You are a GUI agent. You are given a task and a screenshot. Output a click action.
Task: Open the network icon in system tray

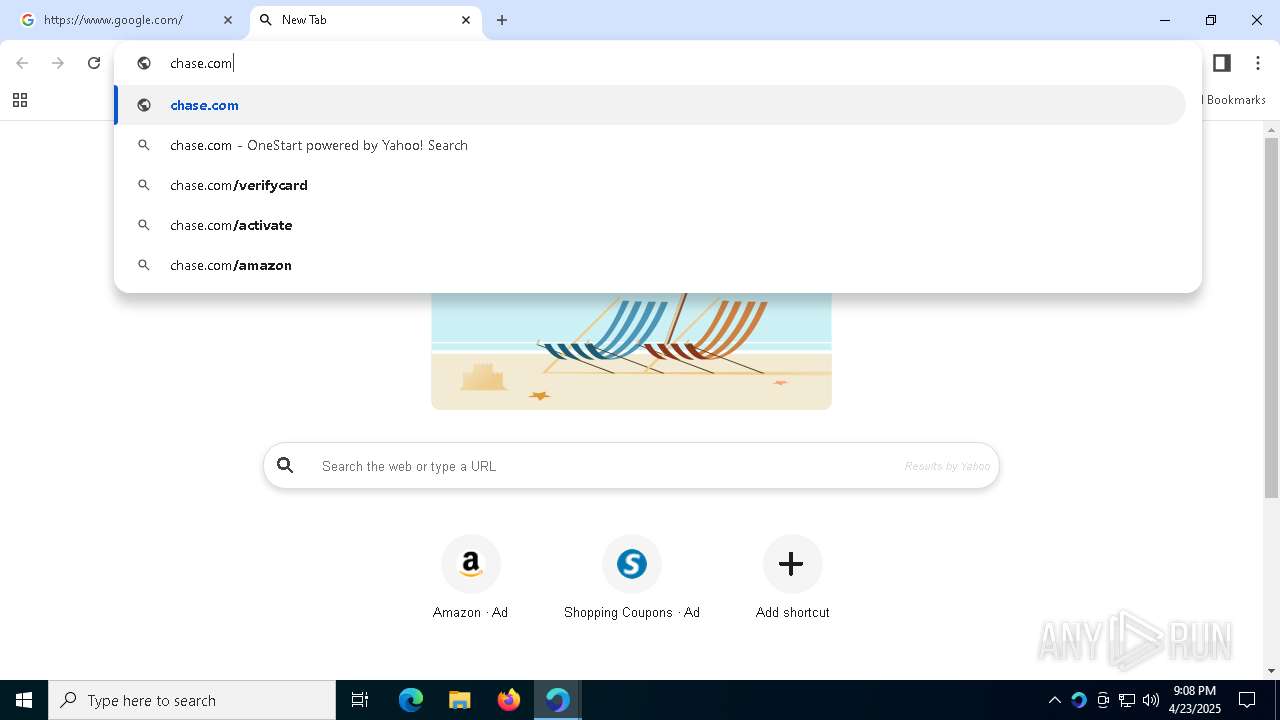point(1127,700)
